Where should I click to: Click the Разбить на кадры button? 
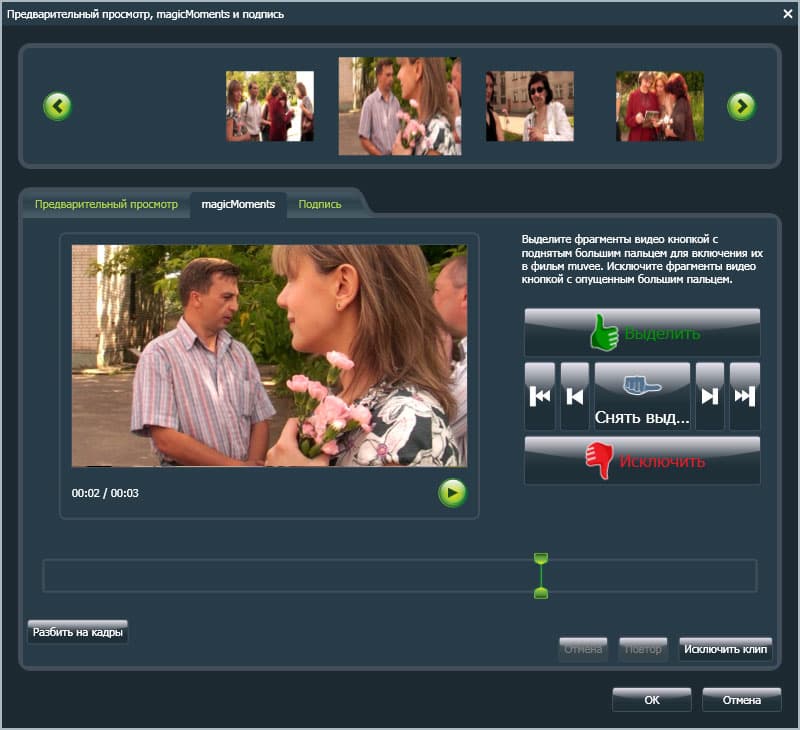(78, 632)
